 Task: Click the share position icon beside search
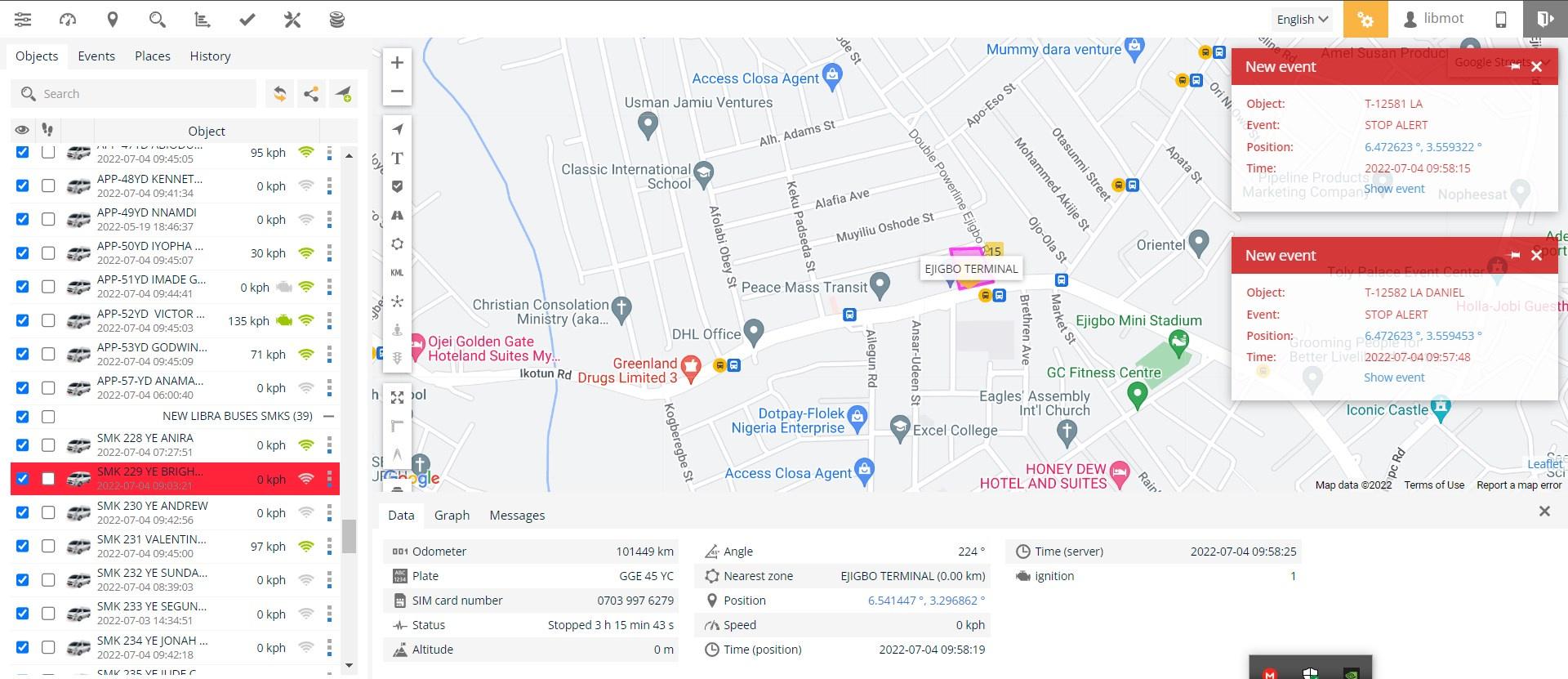(311, 94)
